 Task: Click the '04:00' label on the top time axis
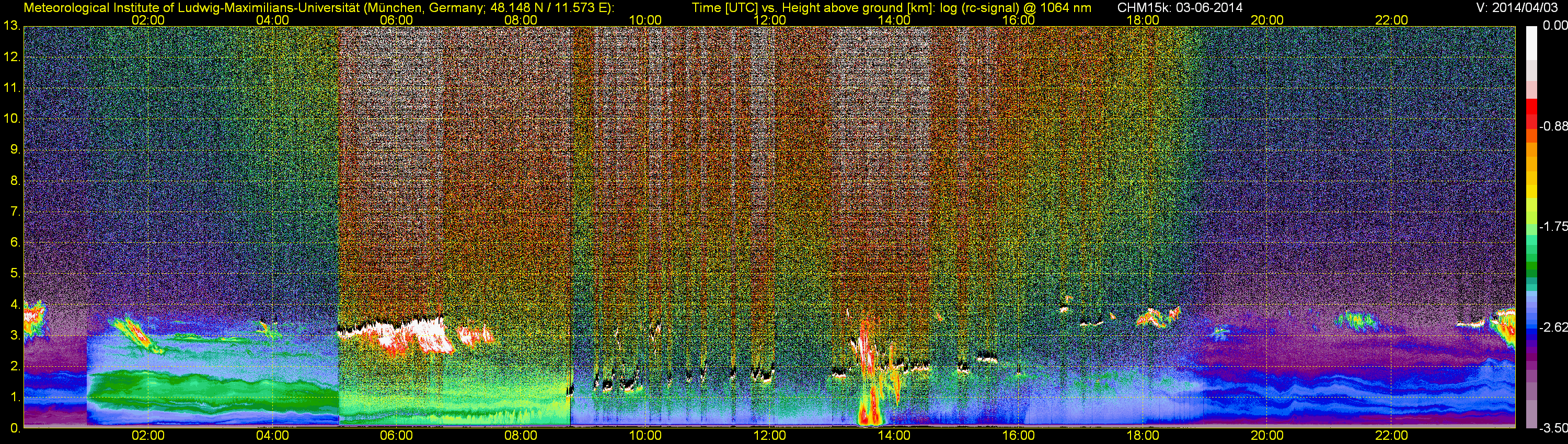[x=272, y=20]
